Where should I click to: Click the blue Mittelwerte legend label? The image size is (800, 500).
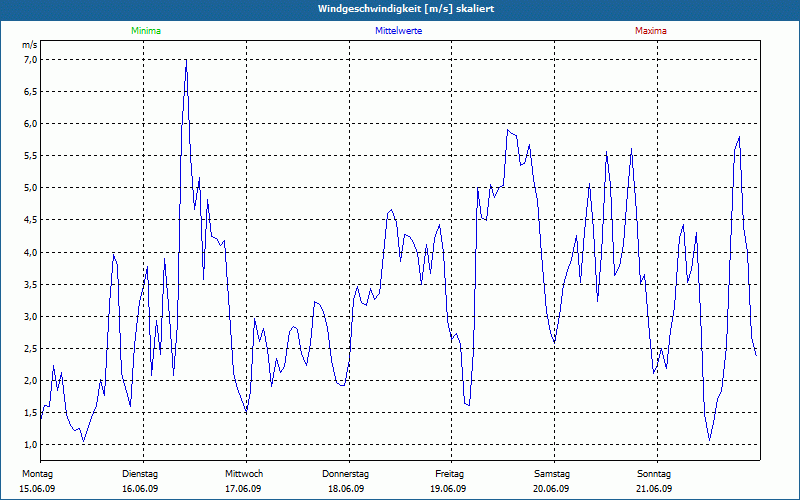(x=398, y=31)
